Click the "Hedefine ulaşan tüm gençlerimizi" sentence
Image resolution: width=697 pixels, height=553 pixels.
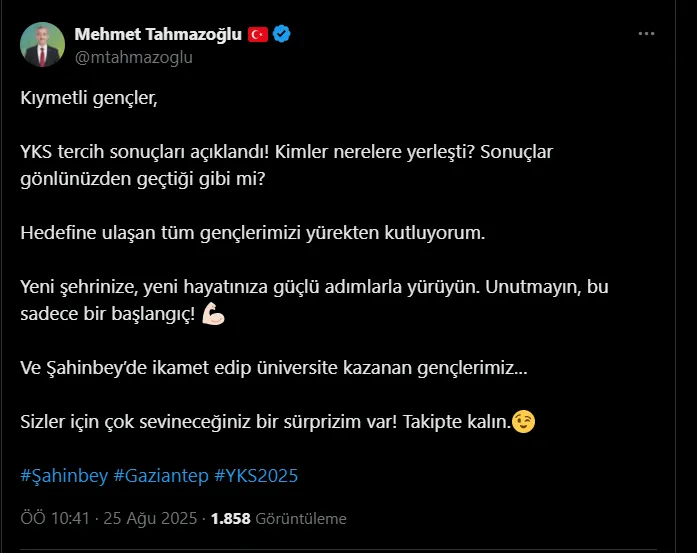[252, 233]
